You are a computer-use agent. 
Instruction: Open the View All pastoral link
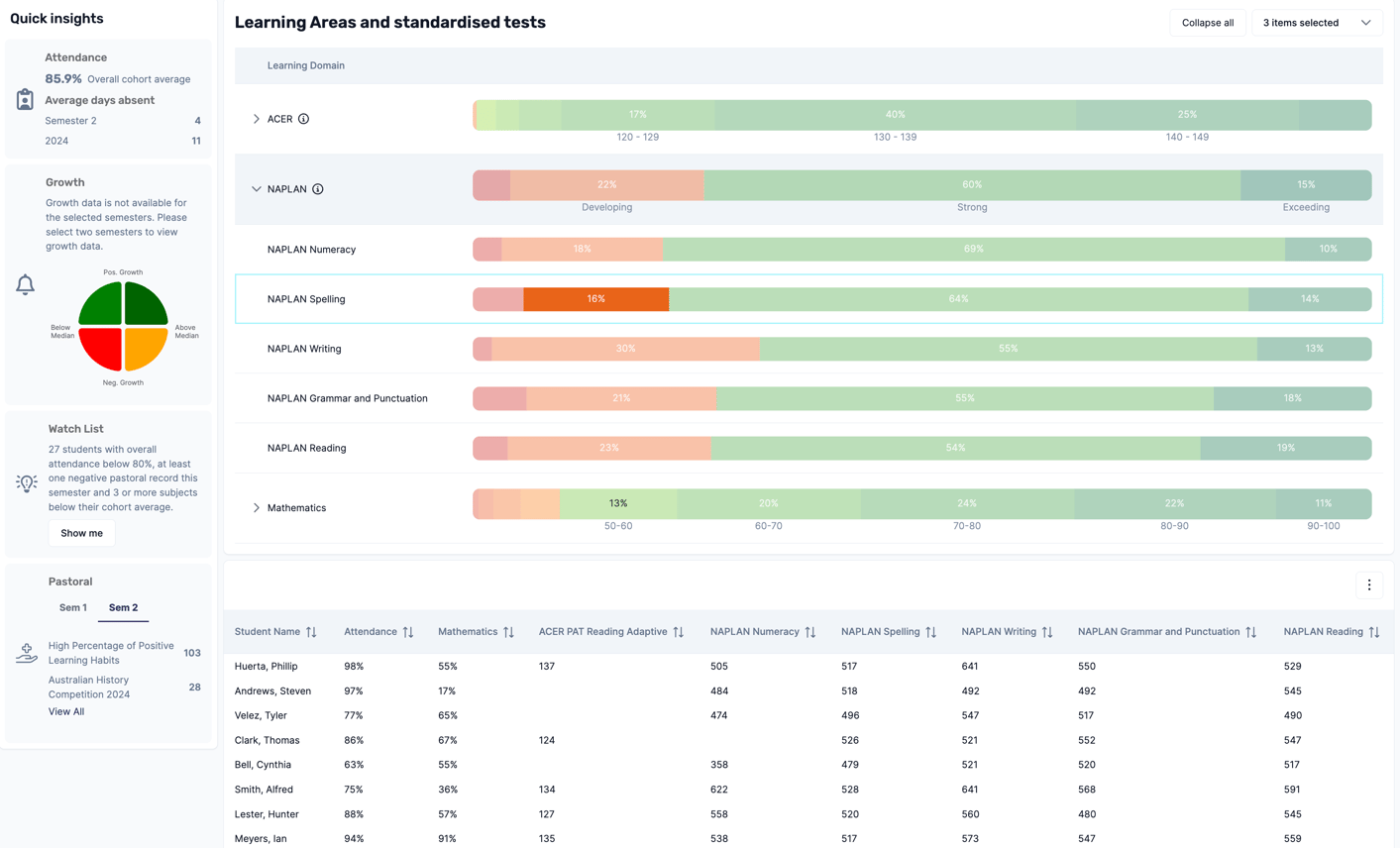66,711
